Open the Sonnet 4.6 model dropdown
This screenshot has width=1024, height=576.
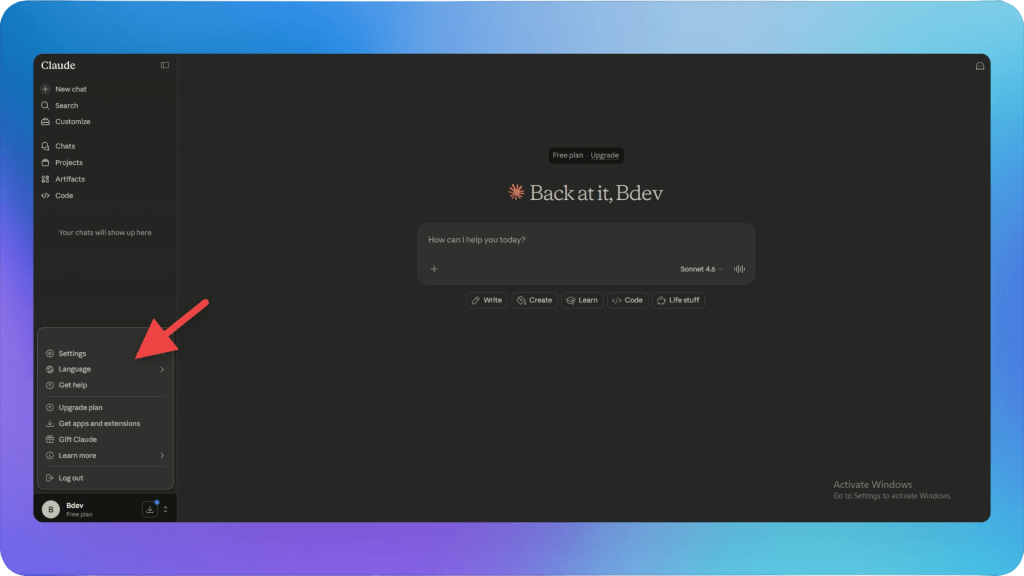coord(701,269)
